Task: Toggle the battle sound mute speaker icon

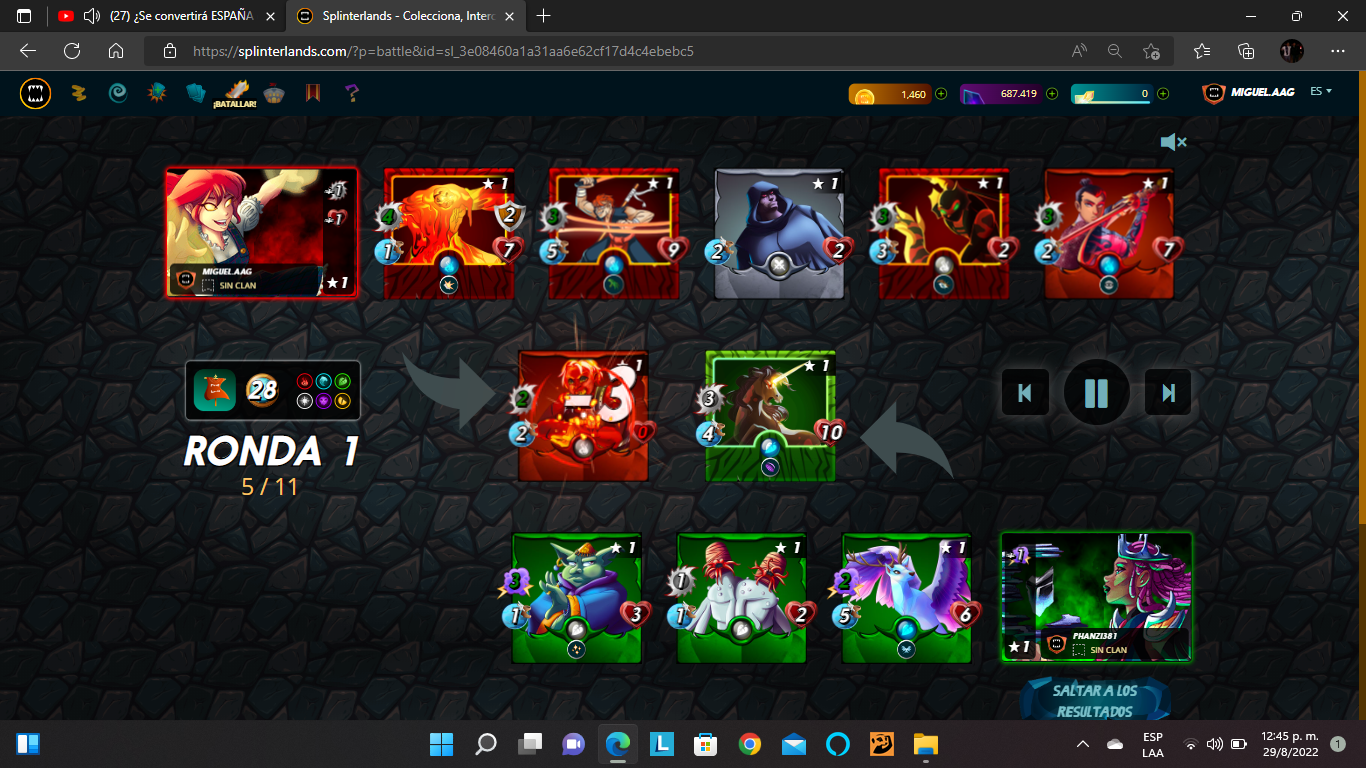Action: (x=1173, y=142)
